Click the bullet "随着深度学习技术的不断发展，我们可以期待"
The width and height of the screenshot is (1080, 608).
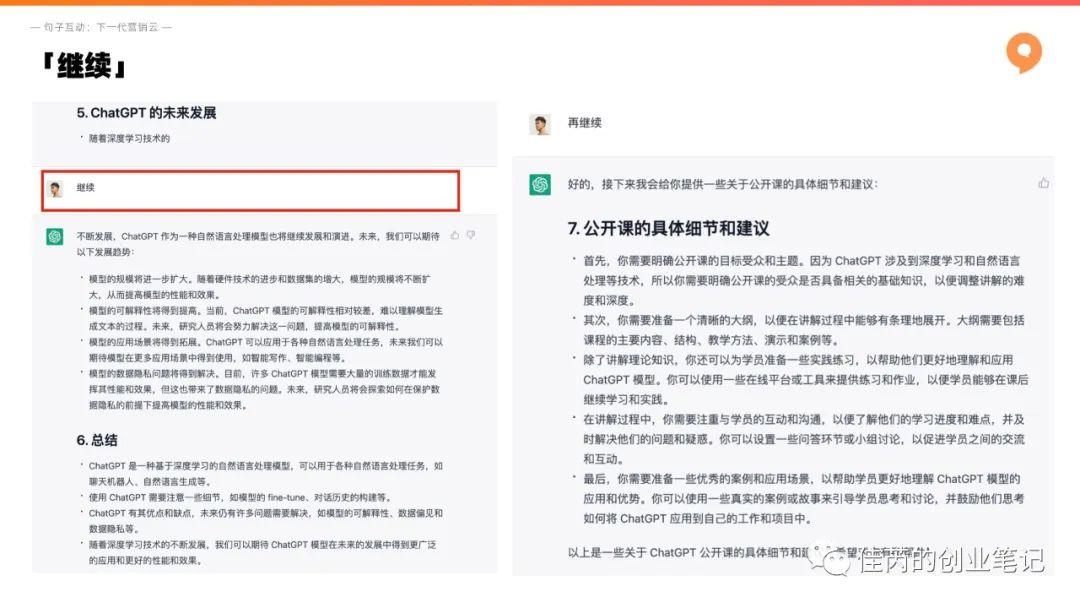[x=262, y=552]
